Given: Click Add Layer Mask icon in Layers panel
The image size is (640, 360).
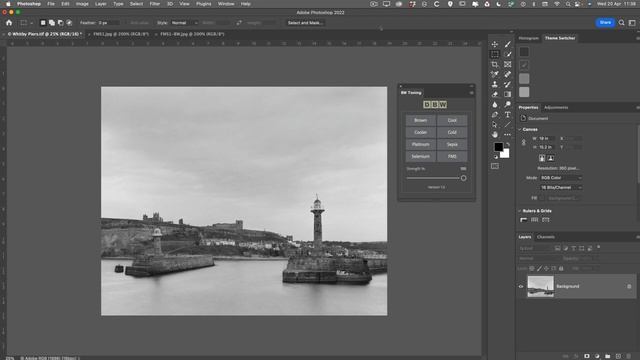Looking at the screenshot, I should [x=587, y=356].
